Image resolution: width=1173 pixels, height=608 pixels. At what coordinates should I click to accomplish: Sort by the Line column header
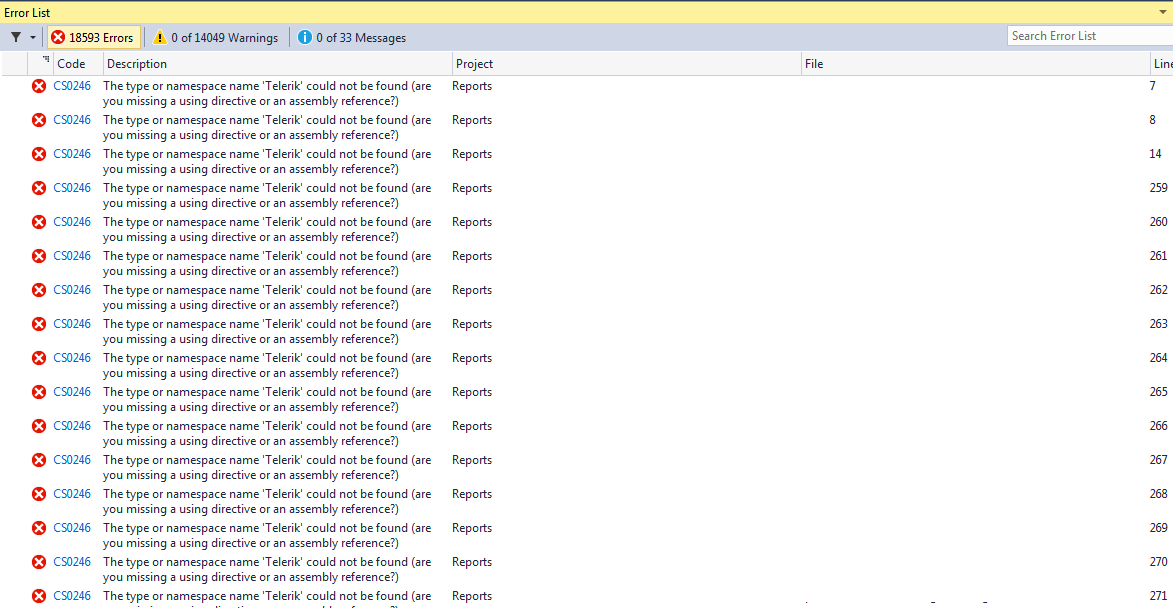(x=1163, y=64)
